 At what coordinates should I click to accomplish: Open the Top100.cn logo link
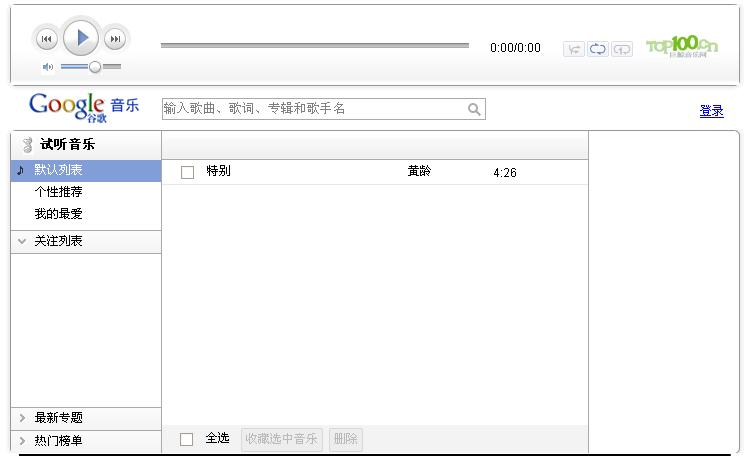click(682, 46)
